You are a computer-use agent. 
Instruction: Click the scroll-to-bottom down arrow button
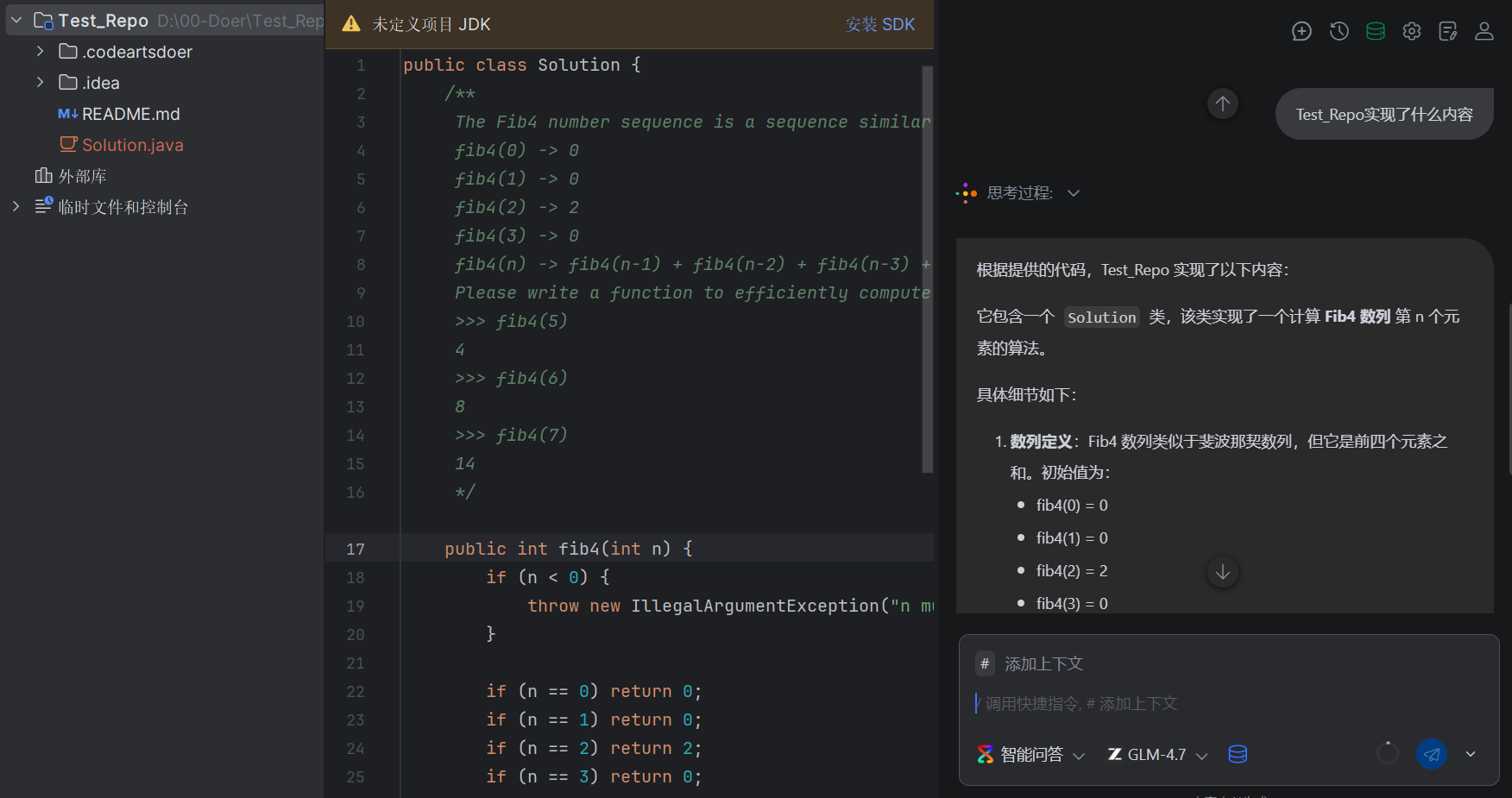click(x=1222, y=572)
